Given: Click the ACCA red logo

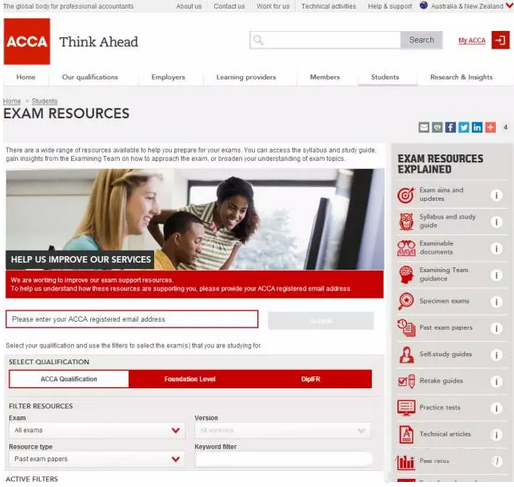Looking at the screenshot, I should click(27, 41).
